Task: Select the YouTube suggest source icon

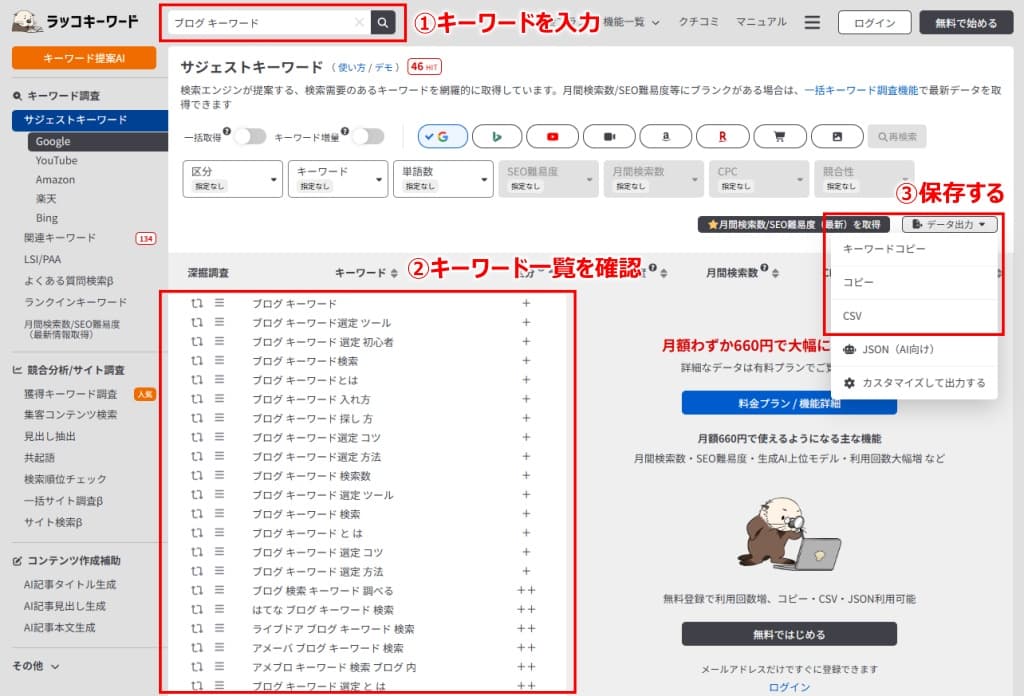Action: [x=553, y=135]
